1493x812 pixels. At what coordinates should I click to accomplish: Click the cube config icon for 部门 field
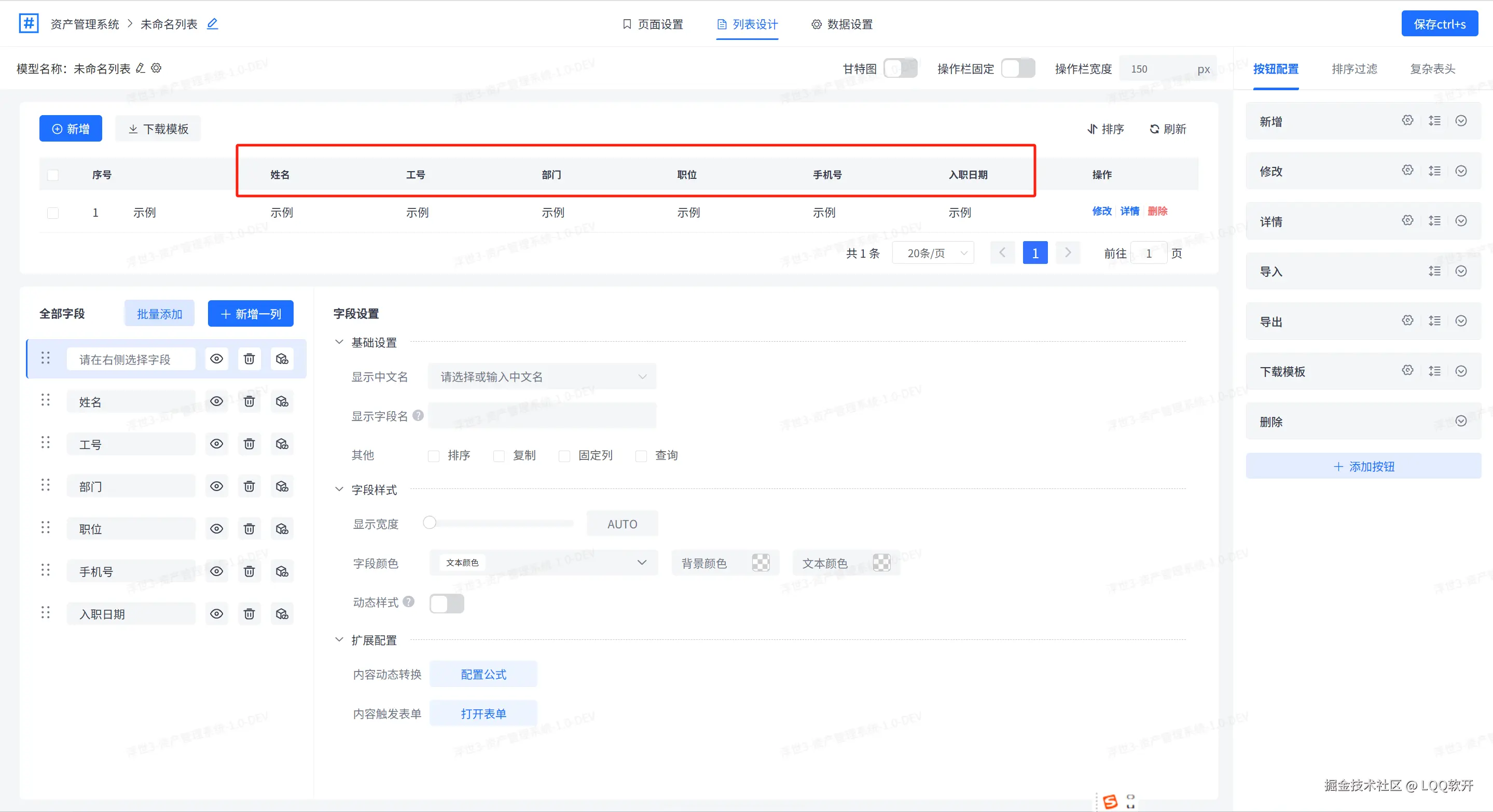click(282, 486)
